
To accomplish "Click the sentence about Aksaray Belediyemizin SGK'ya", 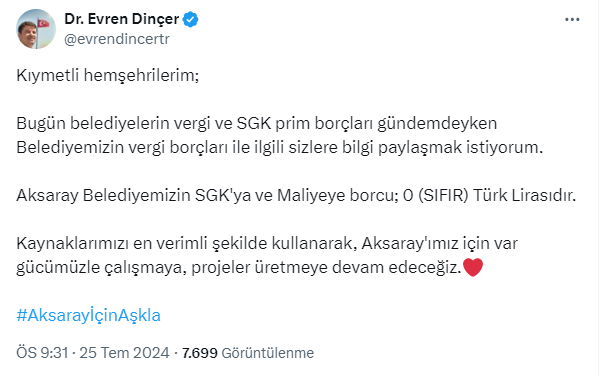I will pyautogui.click(x=296, y=195).
